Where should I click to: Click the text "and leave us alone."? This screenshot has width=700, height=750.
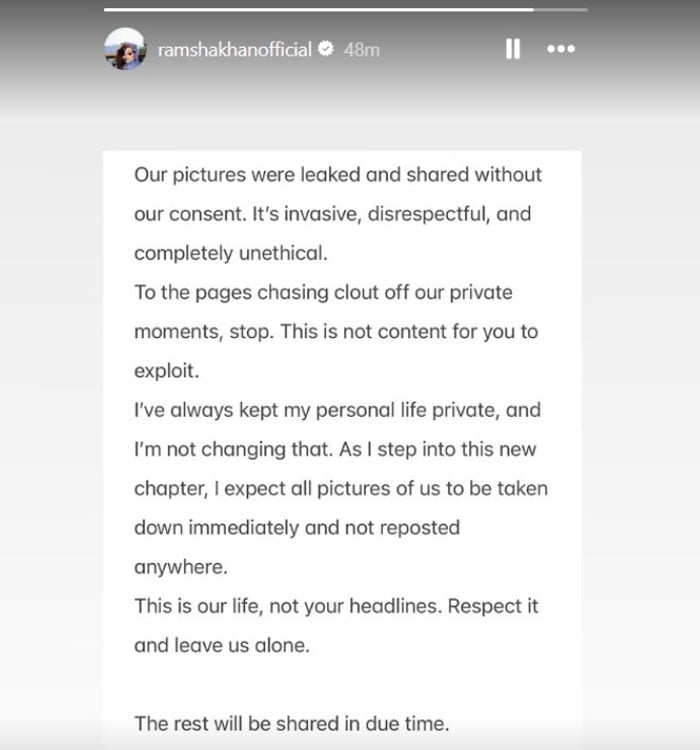coord(222,645)
